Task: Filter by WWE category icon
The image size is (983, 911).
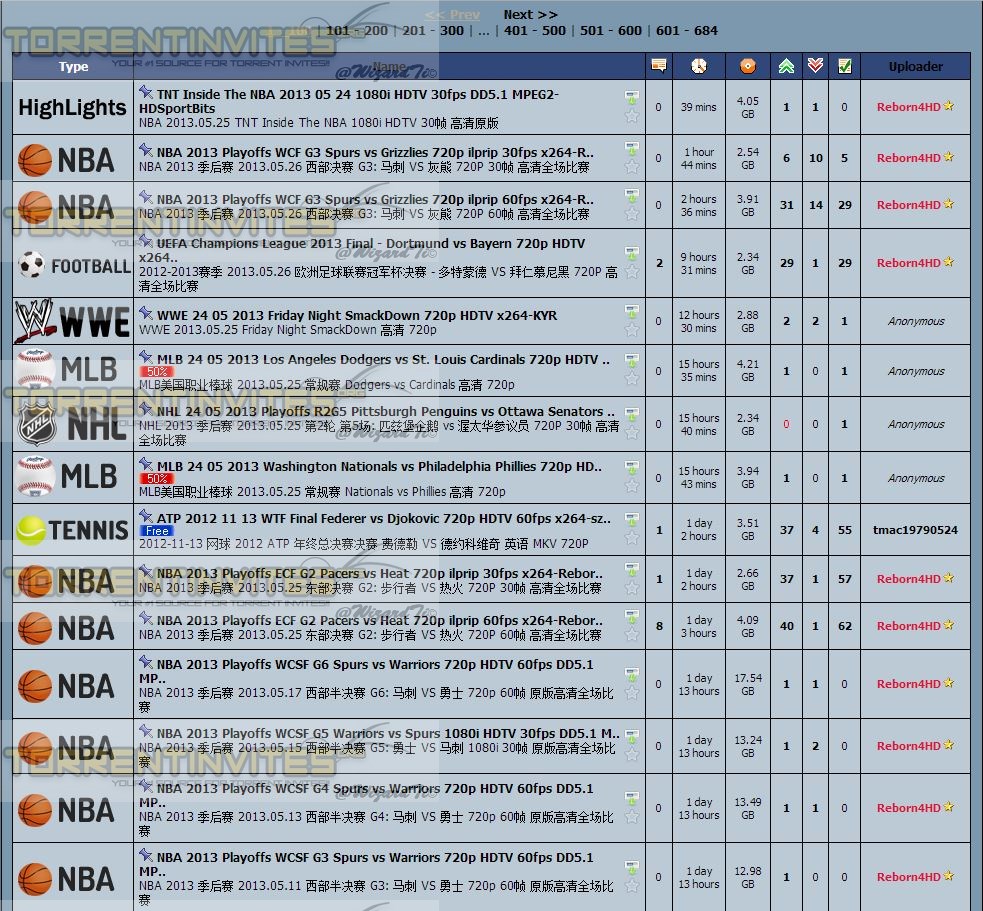Action: tap(72, 321)
